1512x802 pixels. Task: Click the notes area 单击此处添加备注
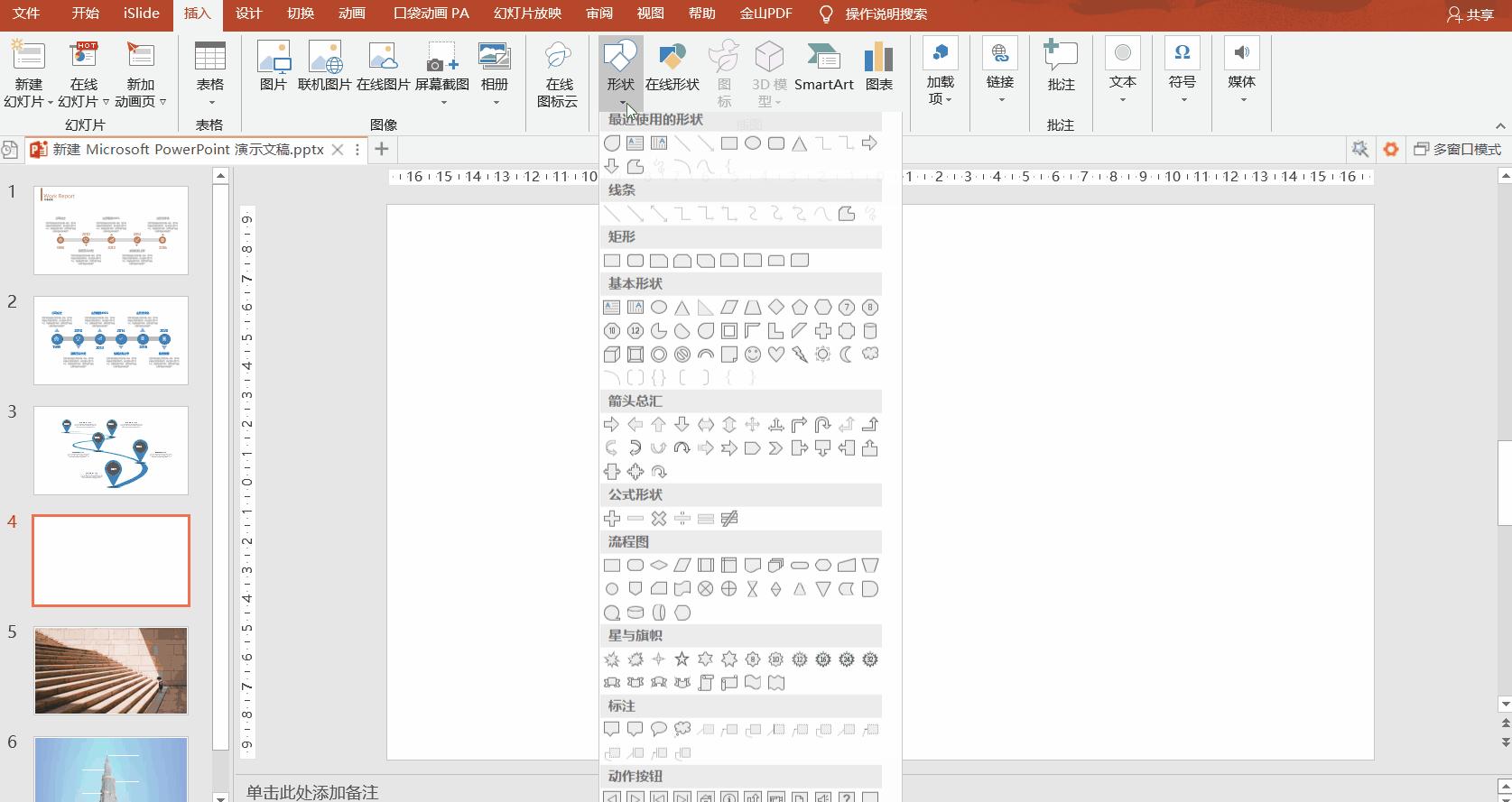312,792
